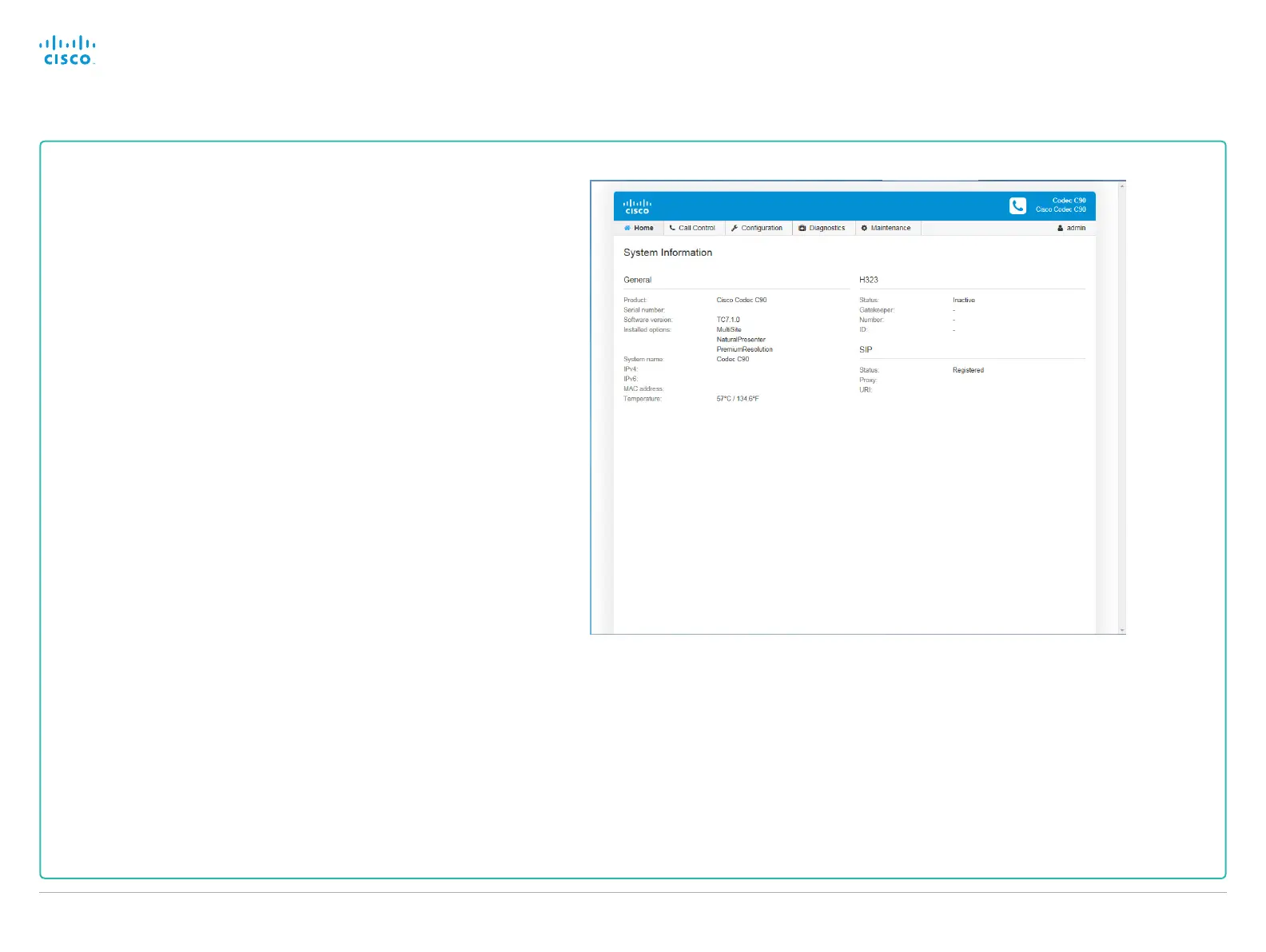Click the H323 section heading
This screenshot has height=952, width=1266.
pyautogui.click(x=868, y=280)
